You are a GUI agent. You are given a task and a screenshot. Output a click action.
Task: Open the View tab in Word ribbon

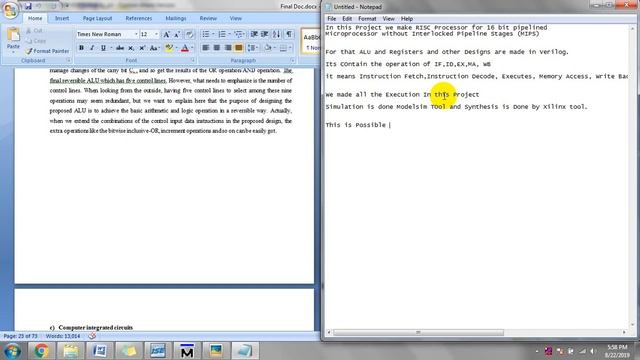coord(236,18)
